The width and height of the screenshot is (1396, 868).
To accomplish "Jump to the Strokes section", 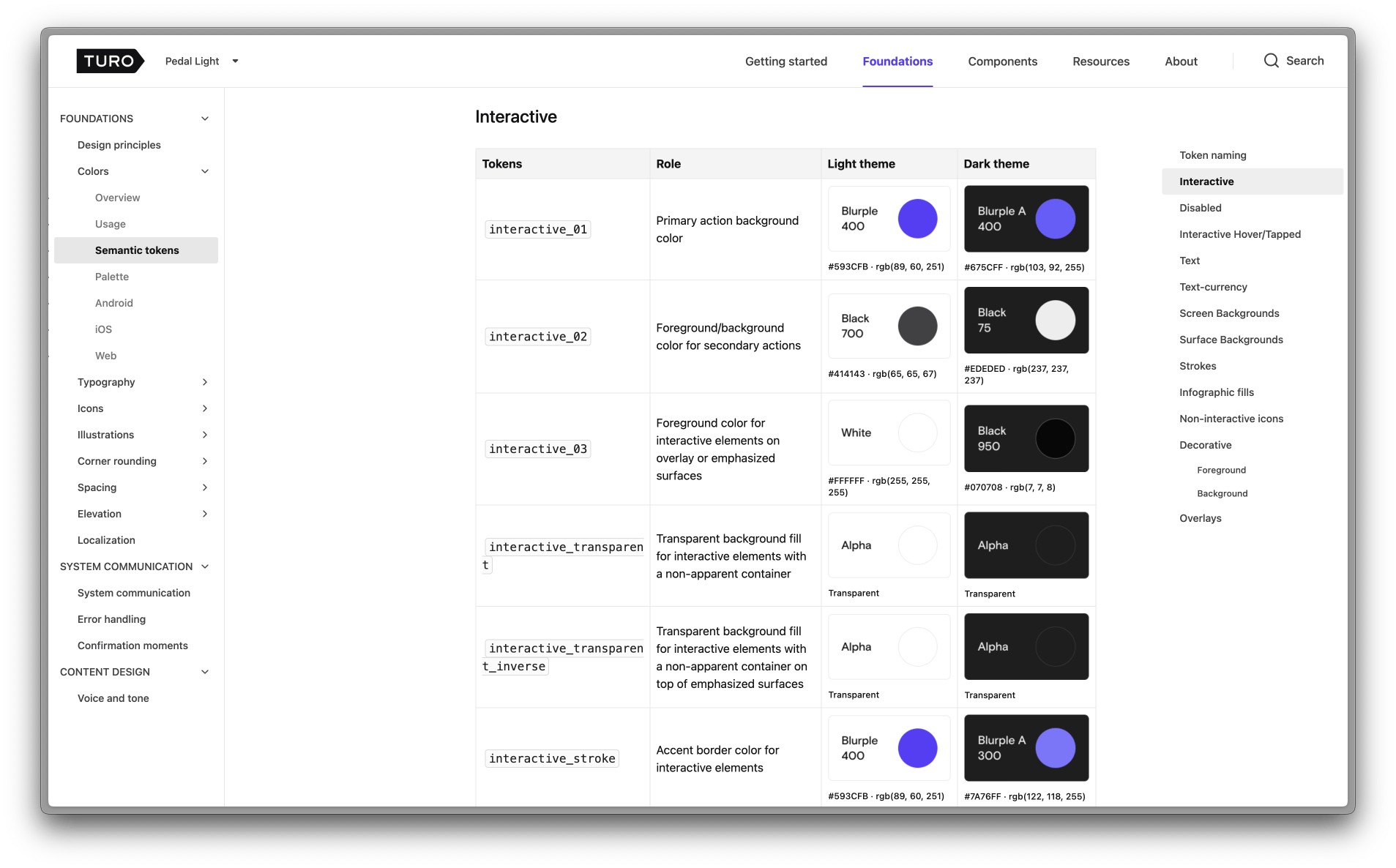I will pos(1198,366).
